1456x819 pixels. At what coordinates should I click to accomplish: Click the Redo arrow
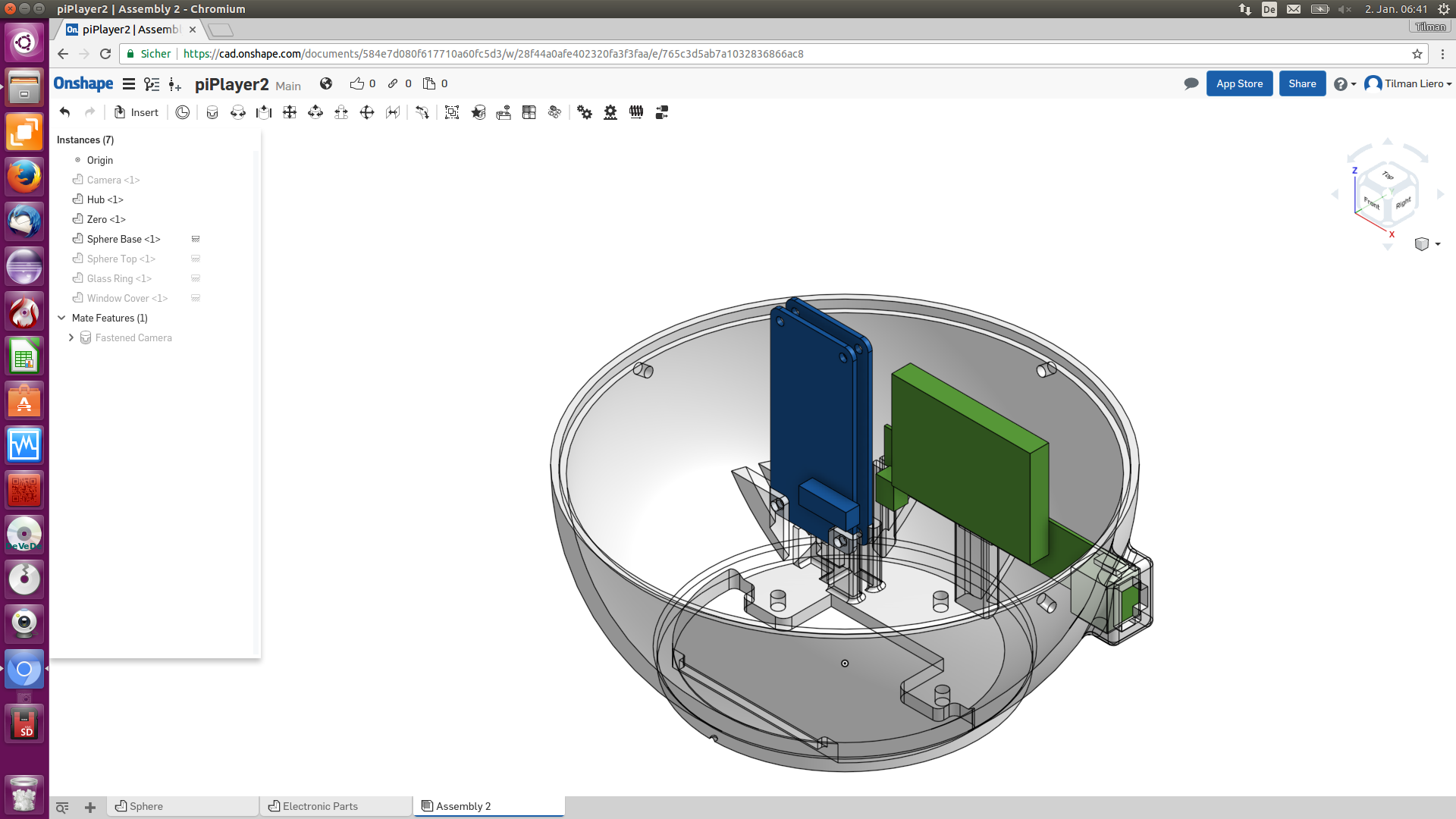click(90, 112)
